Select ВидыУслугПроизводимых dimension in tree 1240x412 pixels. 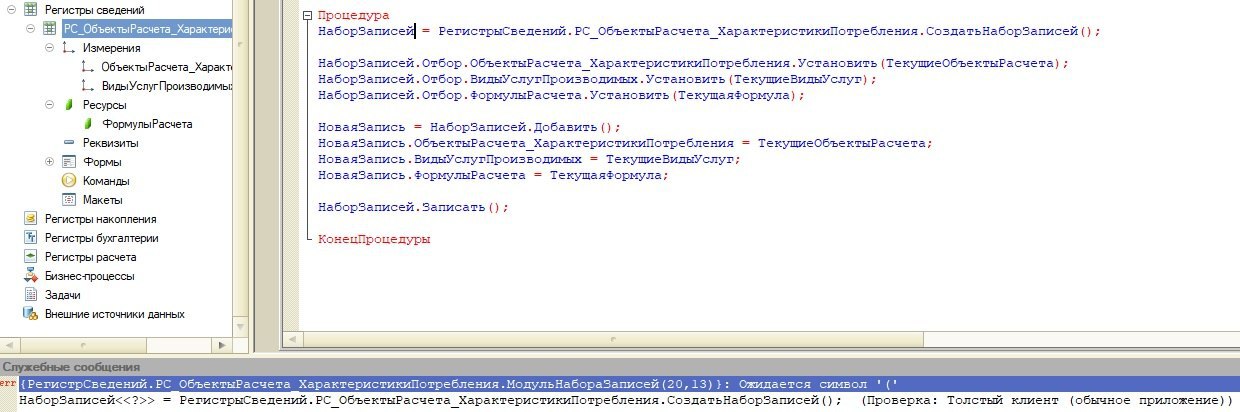166,86
